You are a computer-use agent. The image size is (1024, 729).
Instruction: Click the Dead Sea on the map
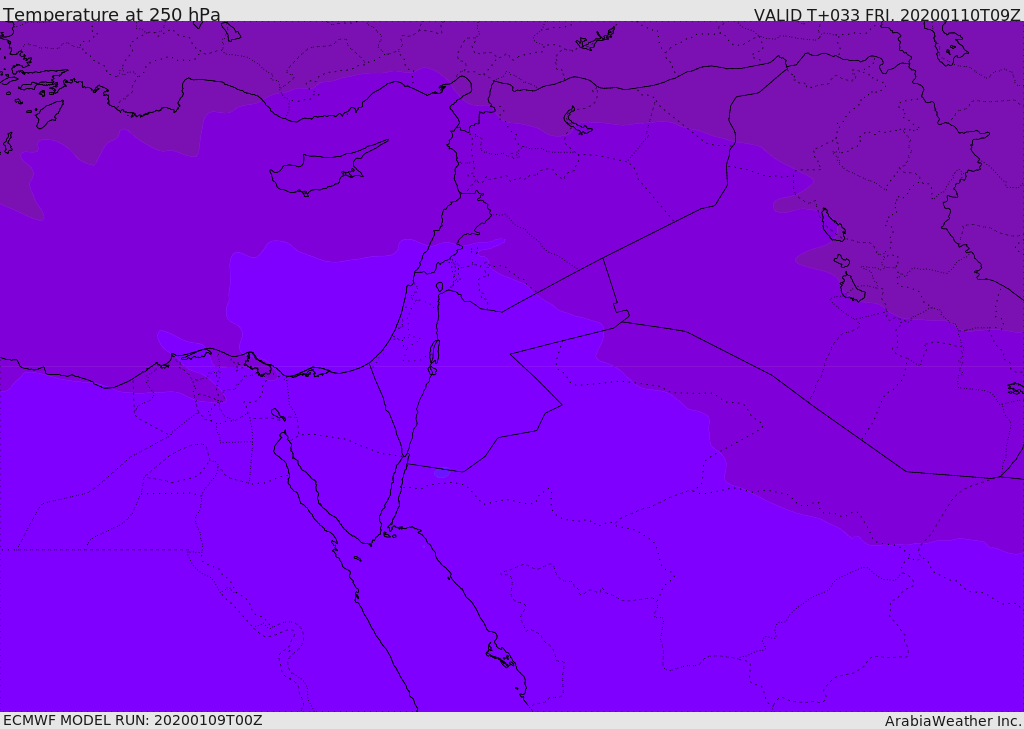click(x=434, y=356)
